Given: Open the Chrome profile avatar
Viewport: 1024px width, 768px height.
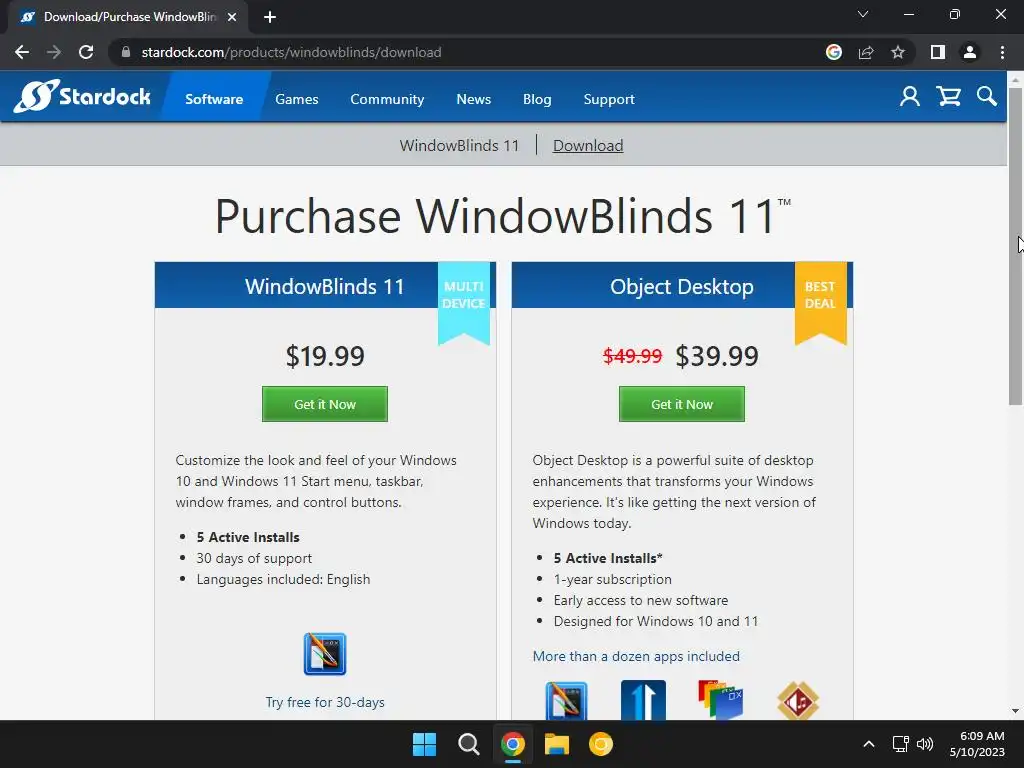Looking at the screenshot, I should 970,52.
